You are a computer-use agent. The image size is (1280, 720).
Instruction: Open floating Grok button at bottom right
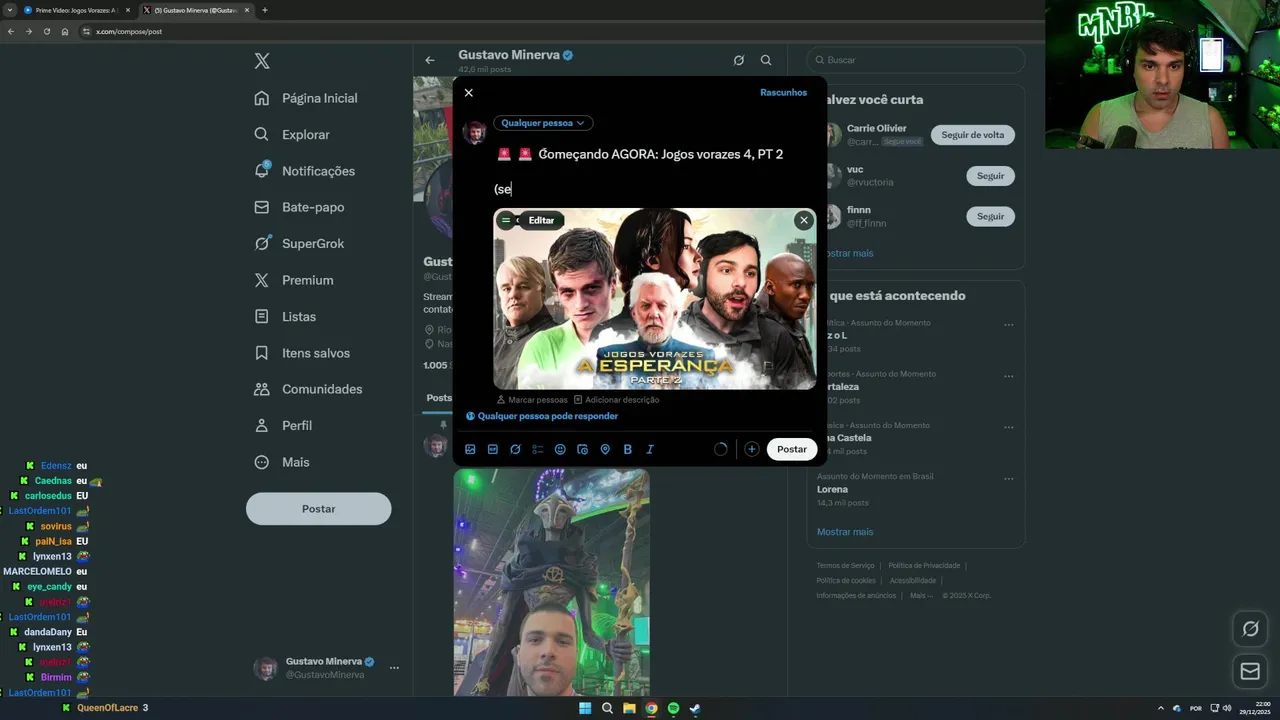pos(1250,629)
